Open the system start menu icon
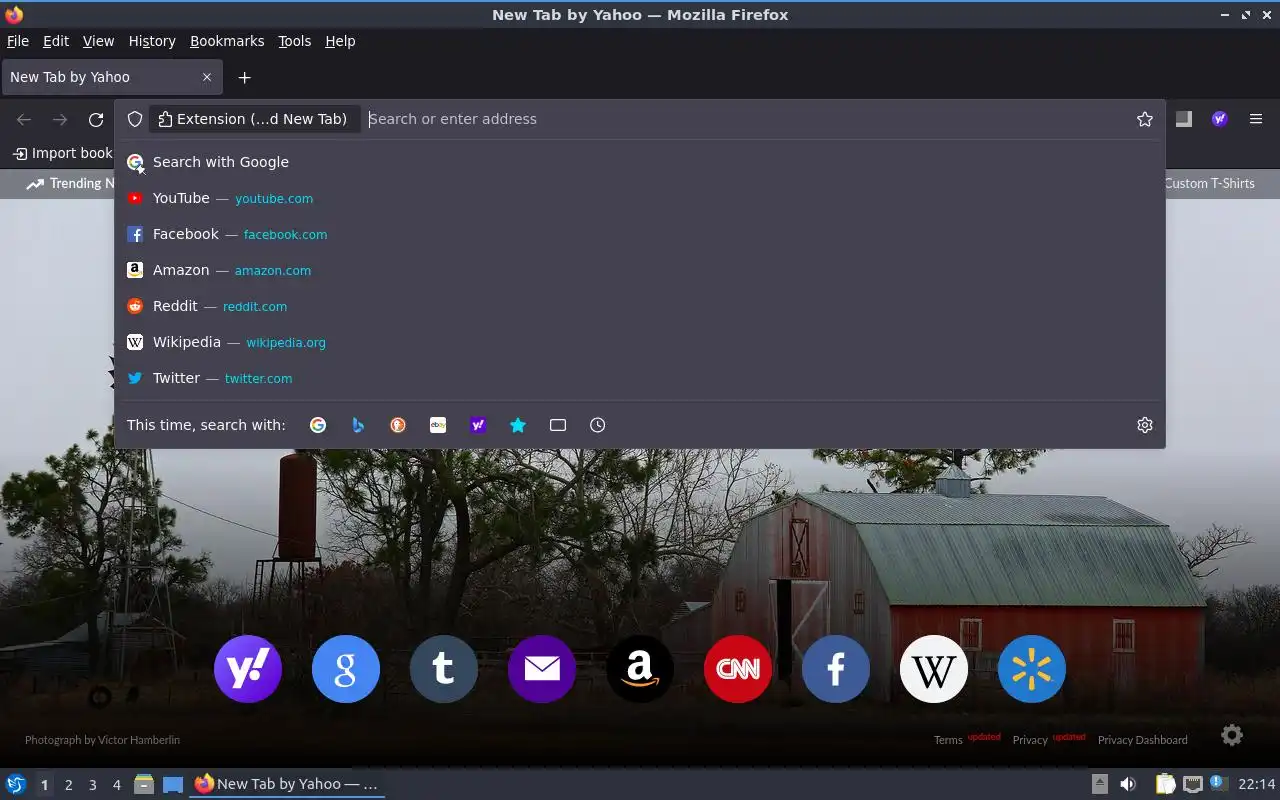 15,784
